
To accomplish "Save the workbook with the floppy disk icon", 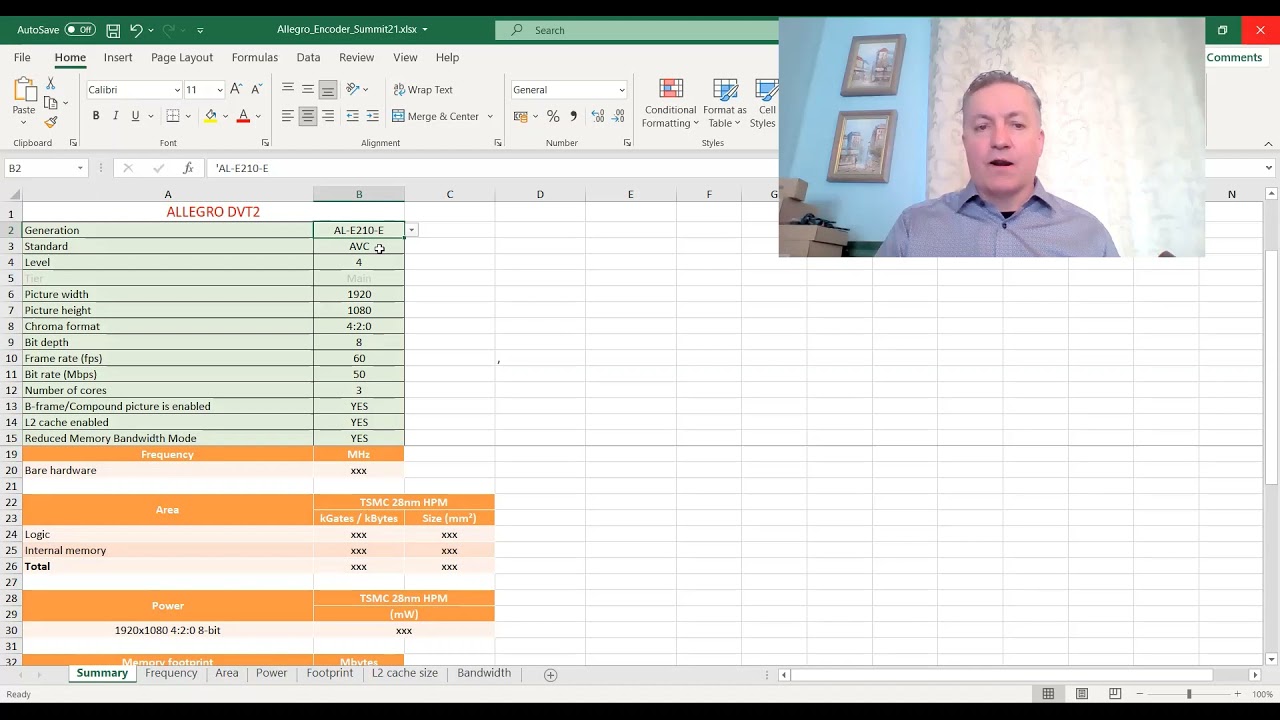I will [x=113, y=30].
